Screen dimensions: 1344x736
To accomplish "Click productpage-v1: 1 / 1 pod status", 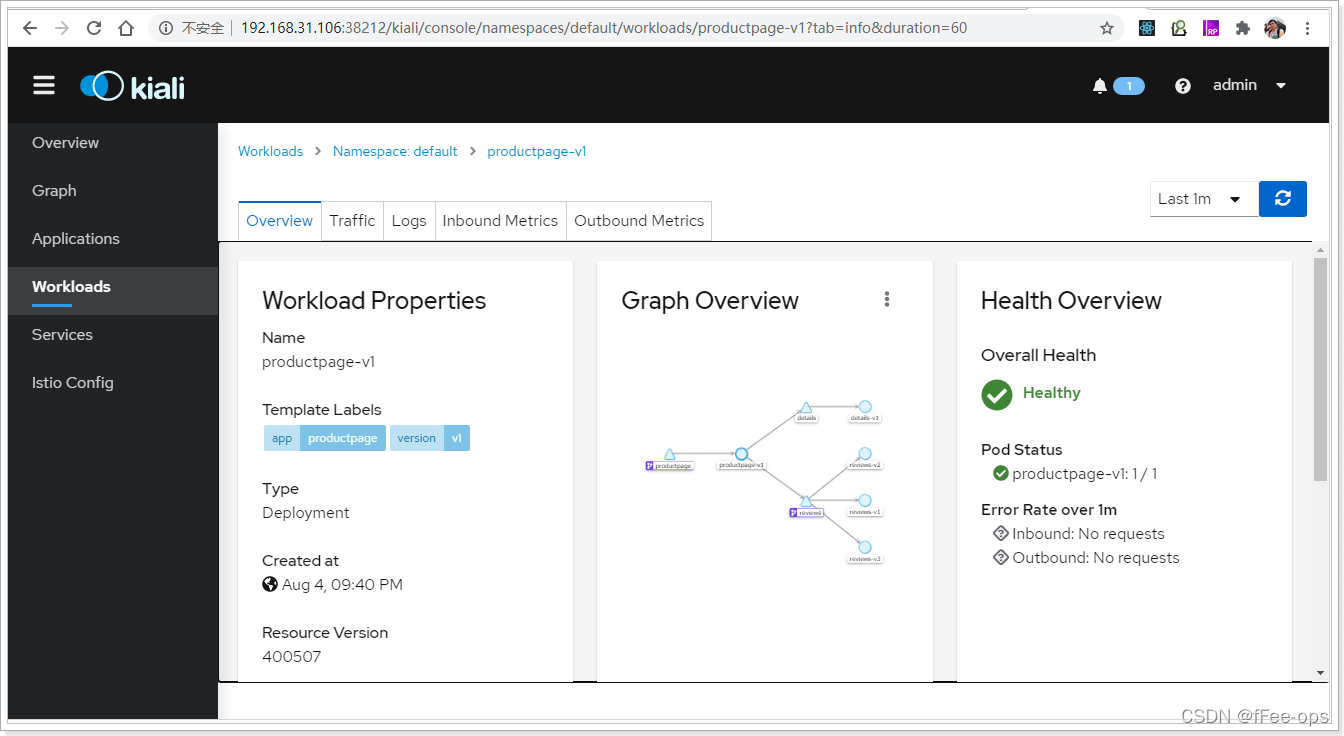I will pos(1085,474).
